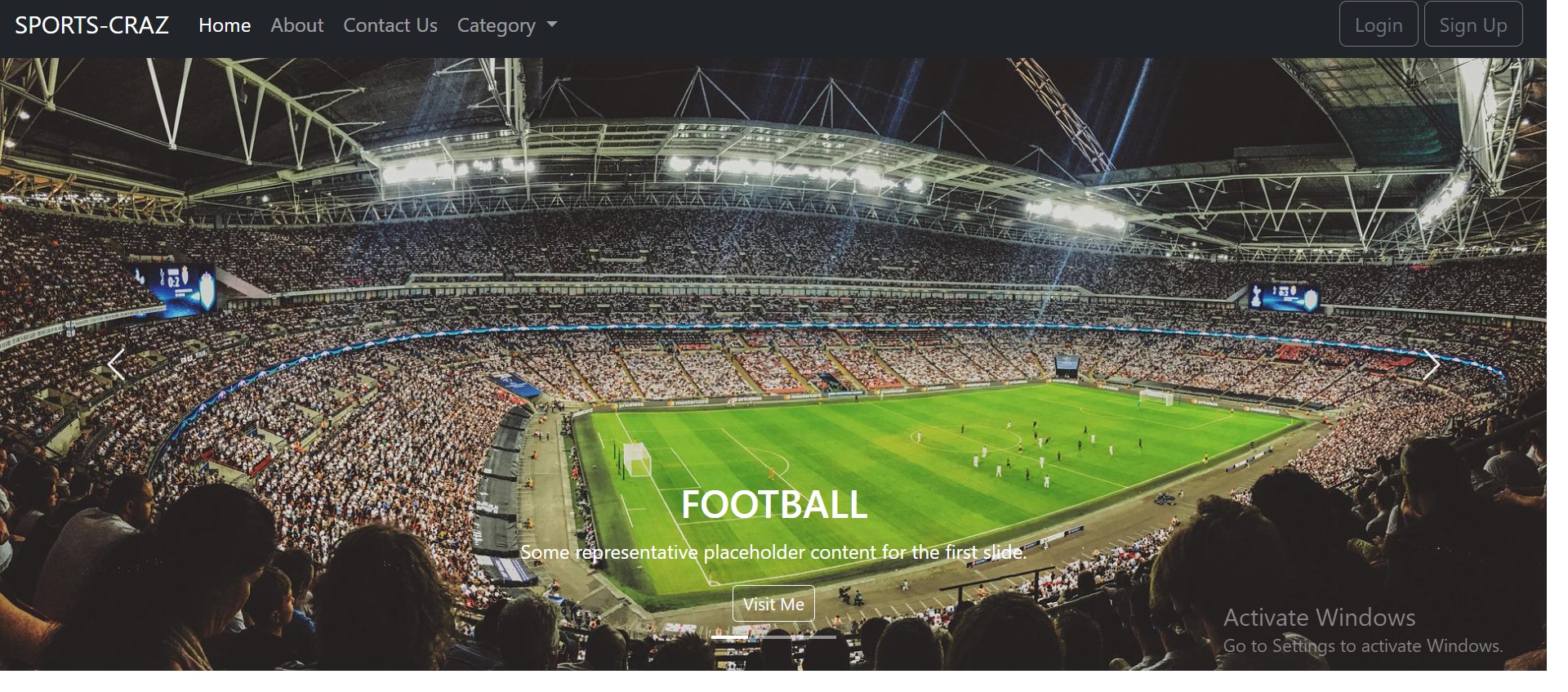Advance to the next carousel slide

(x=1431, y=364)
